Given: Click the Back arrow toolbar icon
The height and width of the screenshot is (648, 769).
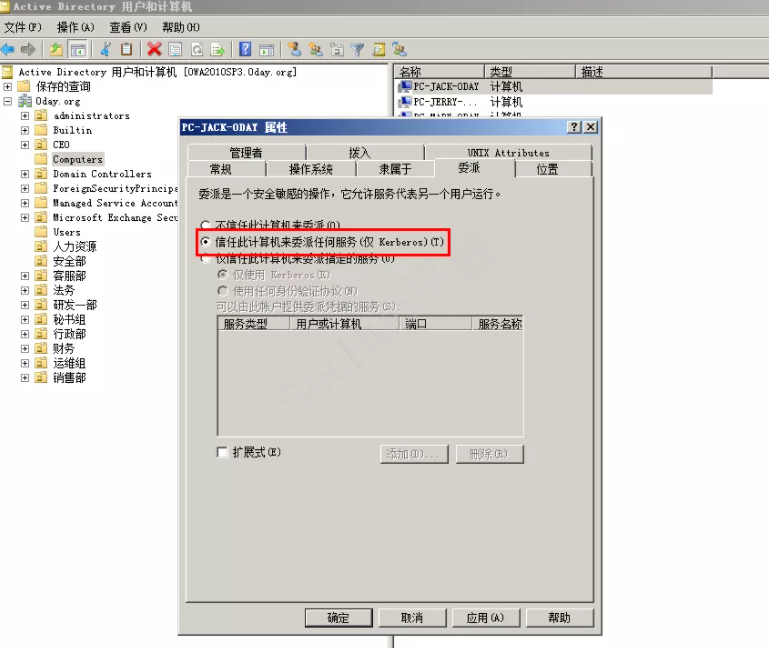Looking at the screenshot, I should coord(8,49).
